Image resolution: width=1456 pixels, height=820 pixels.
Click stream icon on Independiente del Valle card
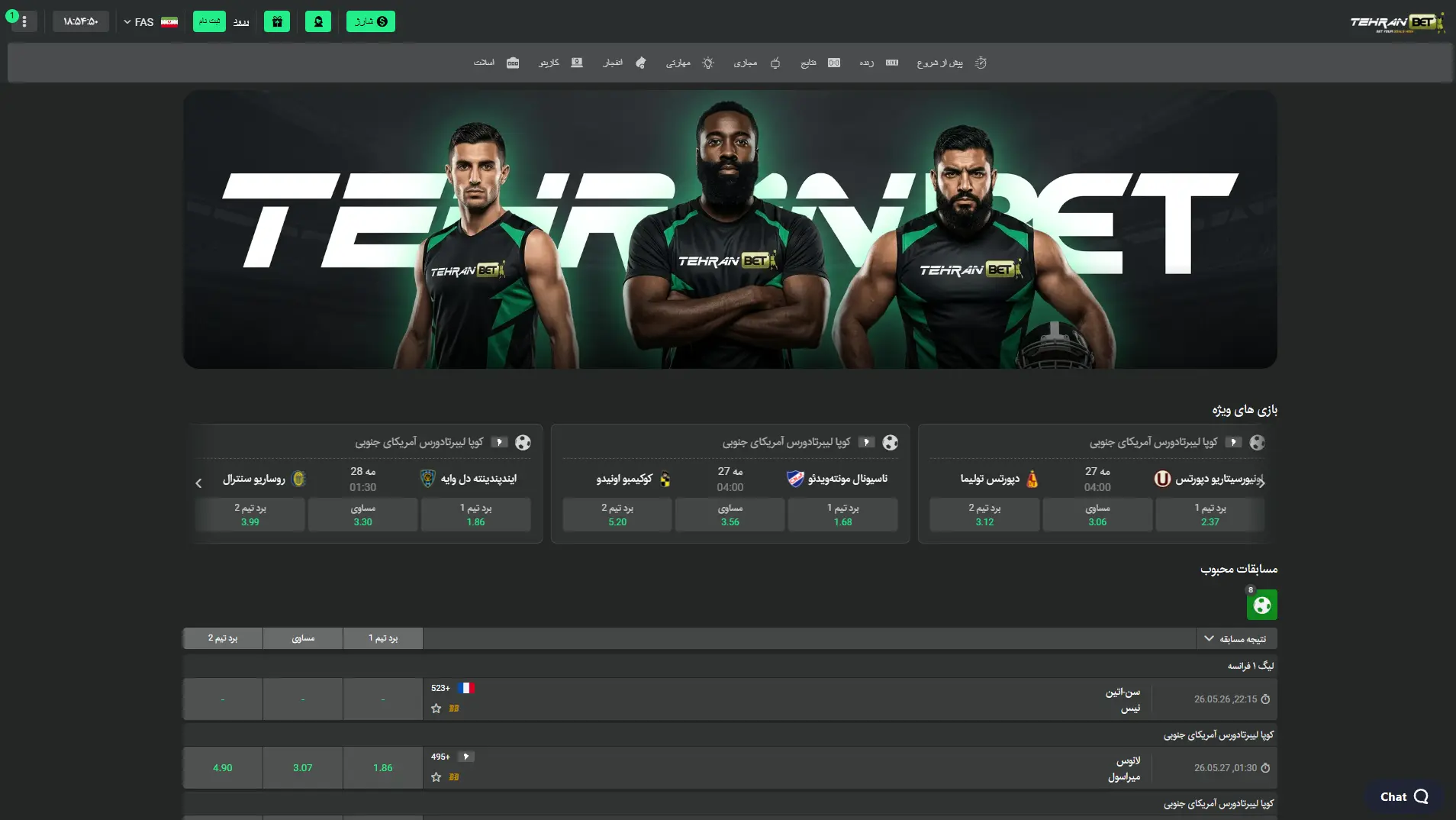(x=499, y=442)
